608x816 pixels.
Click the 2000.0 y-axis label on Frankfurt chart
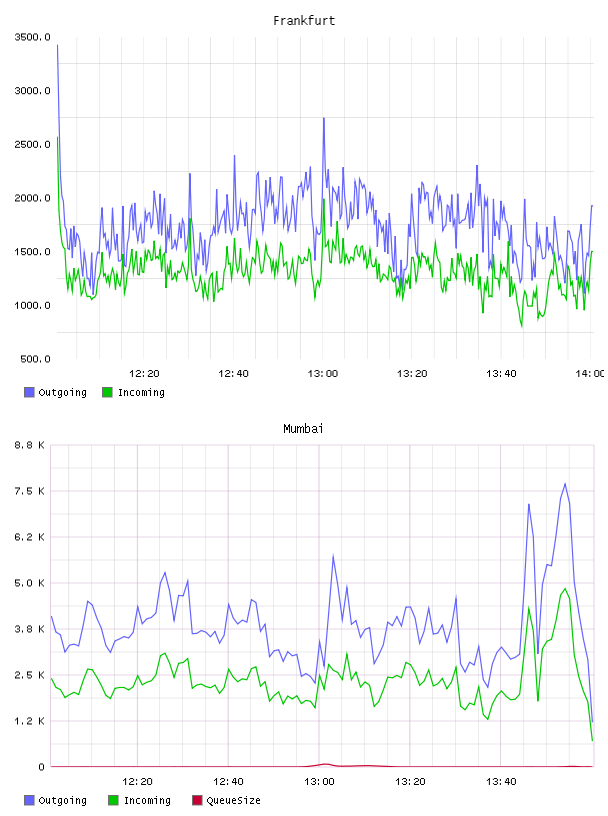tap(32, 198)
